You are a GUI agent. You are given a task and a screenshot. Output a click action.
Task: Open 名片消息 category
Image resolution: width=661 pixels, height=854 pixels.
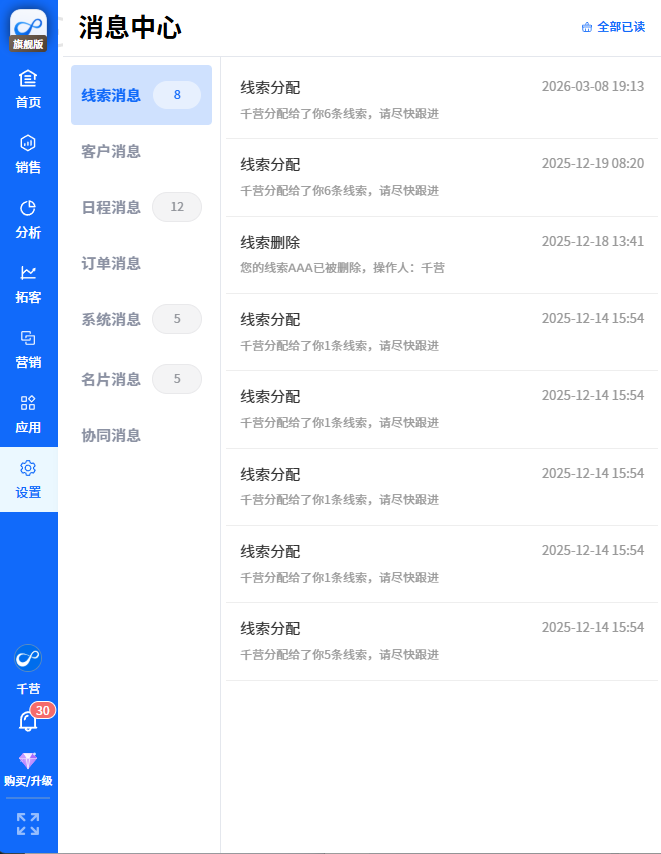click(x=111, y=379)
